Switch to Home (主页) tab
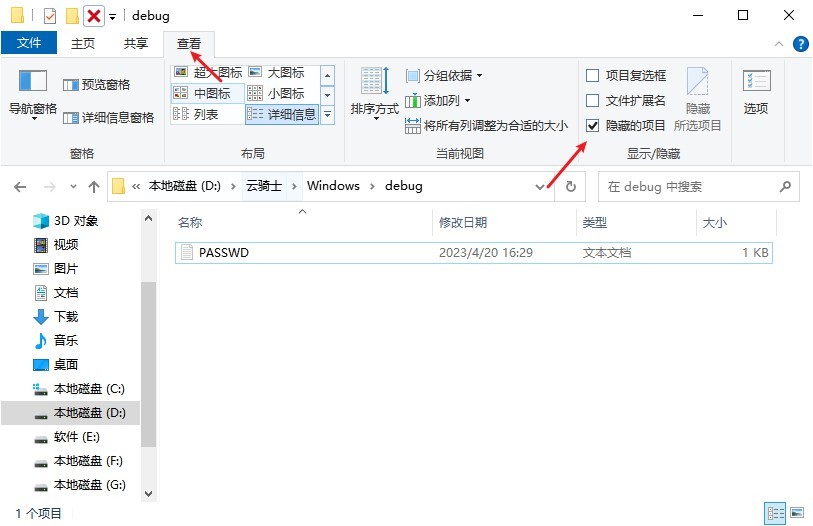This screenshot has width=813, height=526. click(x=83, y=44)
